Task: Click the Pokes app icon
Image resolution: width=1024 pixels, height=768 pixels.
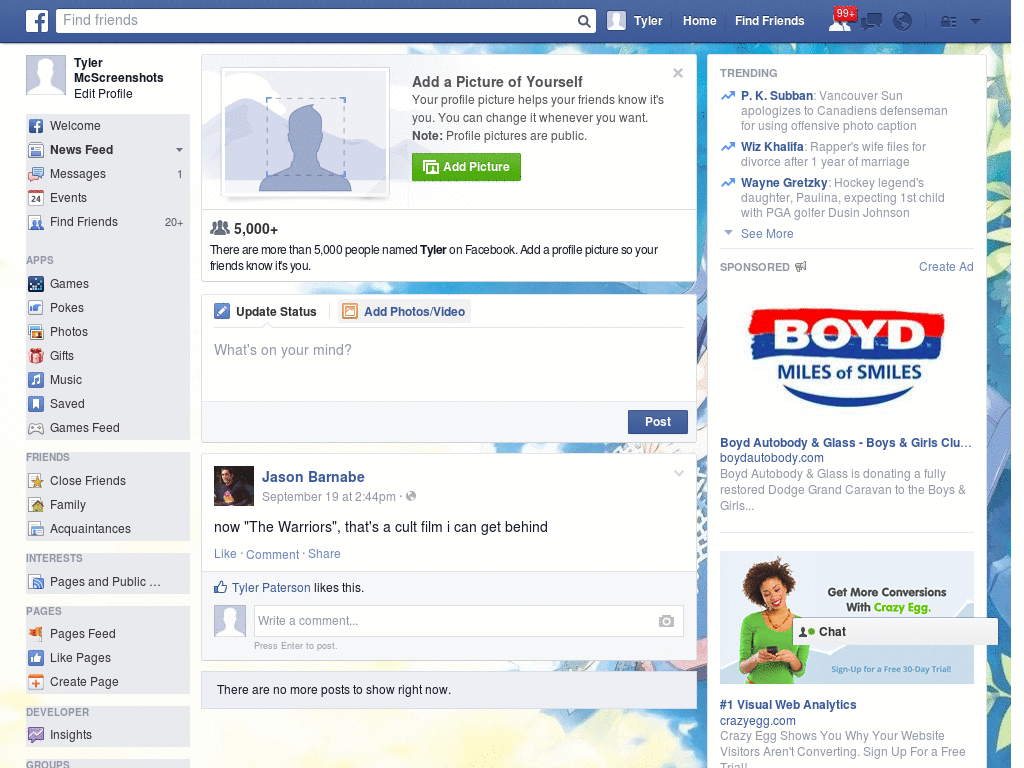Action: click(36, 308)
